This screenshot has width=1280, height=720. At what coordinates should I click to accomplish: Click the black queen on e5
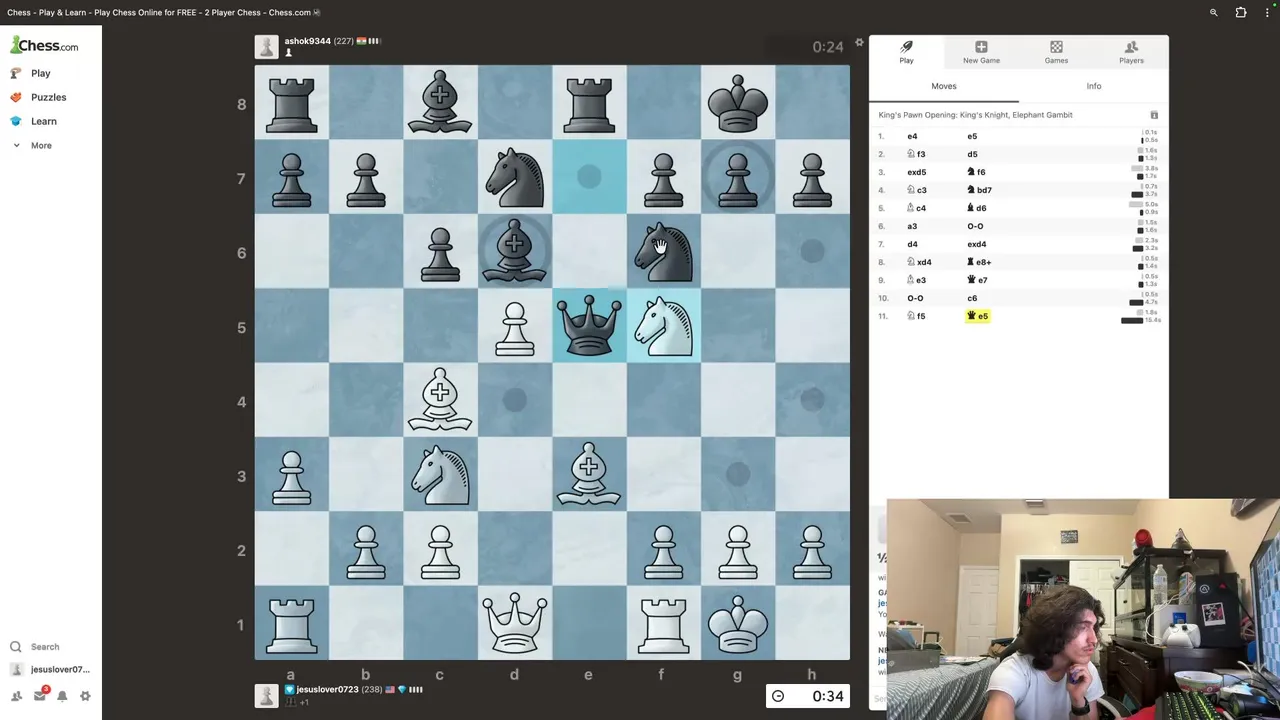(589, 326)
